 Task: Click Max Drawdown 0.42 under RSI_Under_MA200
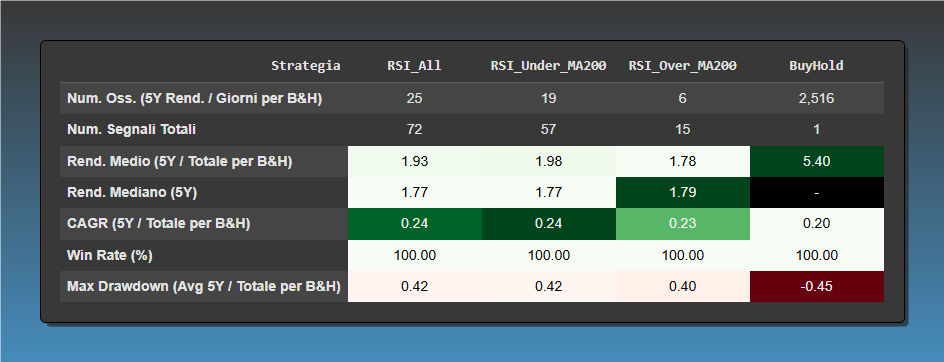pos(548,287)
